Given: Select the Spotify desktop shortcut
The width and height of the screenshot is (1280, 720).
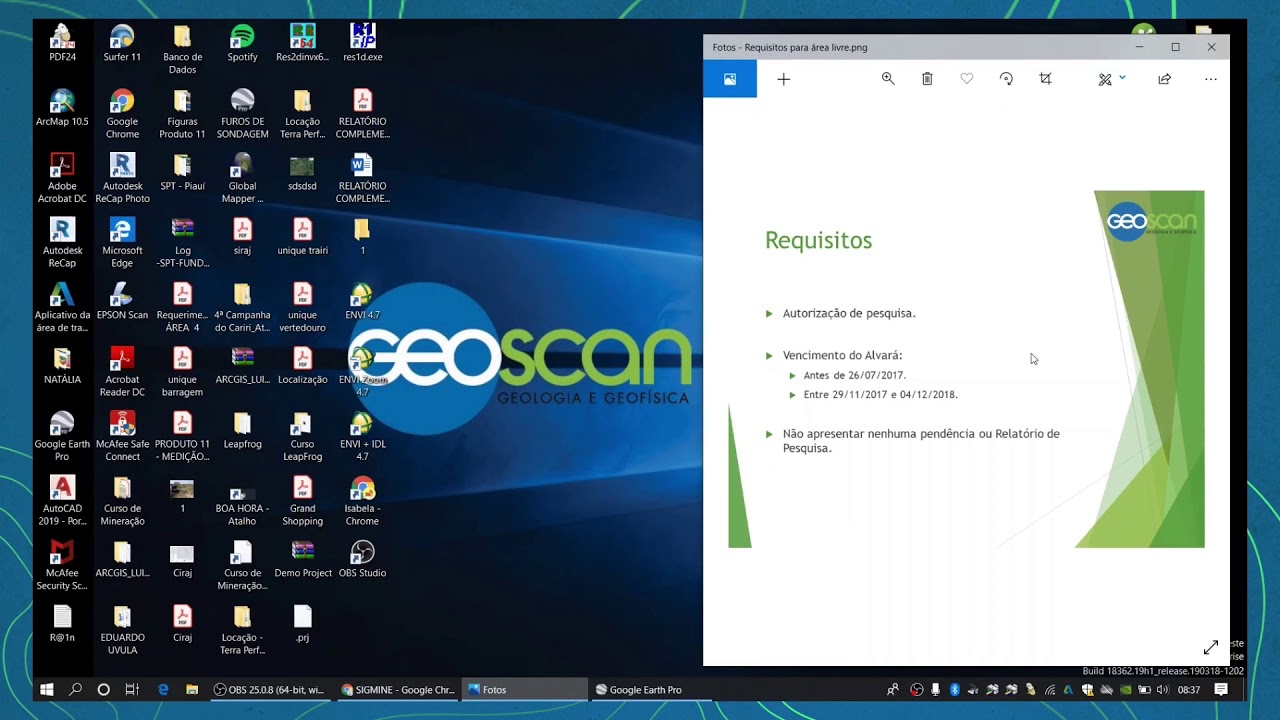Looking at the screenshot, I should click(x=242, y=43).
